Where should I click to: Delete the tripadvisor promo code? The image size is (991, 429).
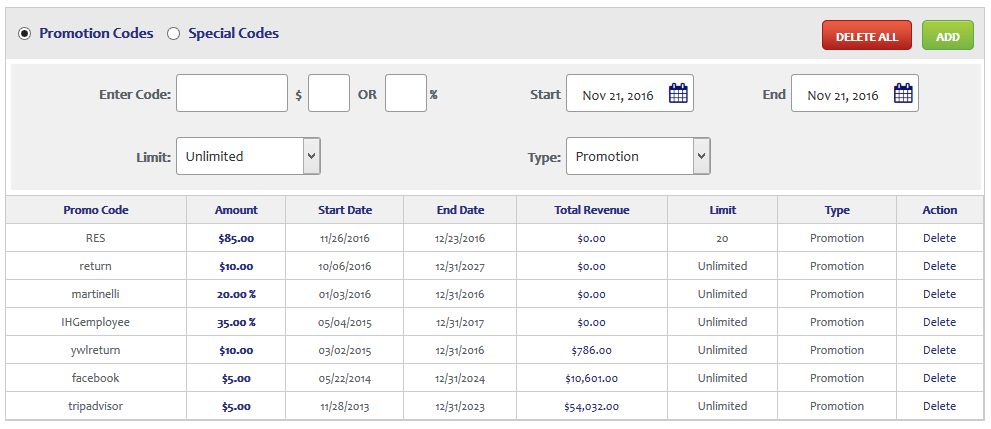pos(939,406)
